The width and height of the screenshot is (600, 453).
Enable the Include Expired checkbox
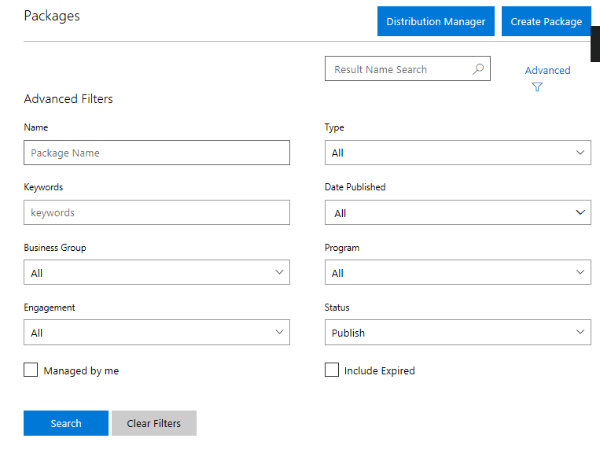click(x=332, y=370)
